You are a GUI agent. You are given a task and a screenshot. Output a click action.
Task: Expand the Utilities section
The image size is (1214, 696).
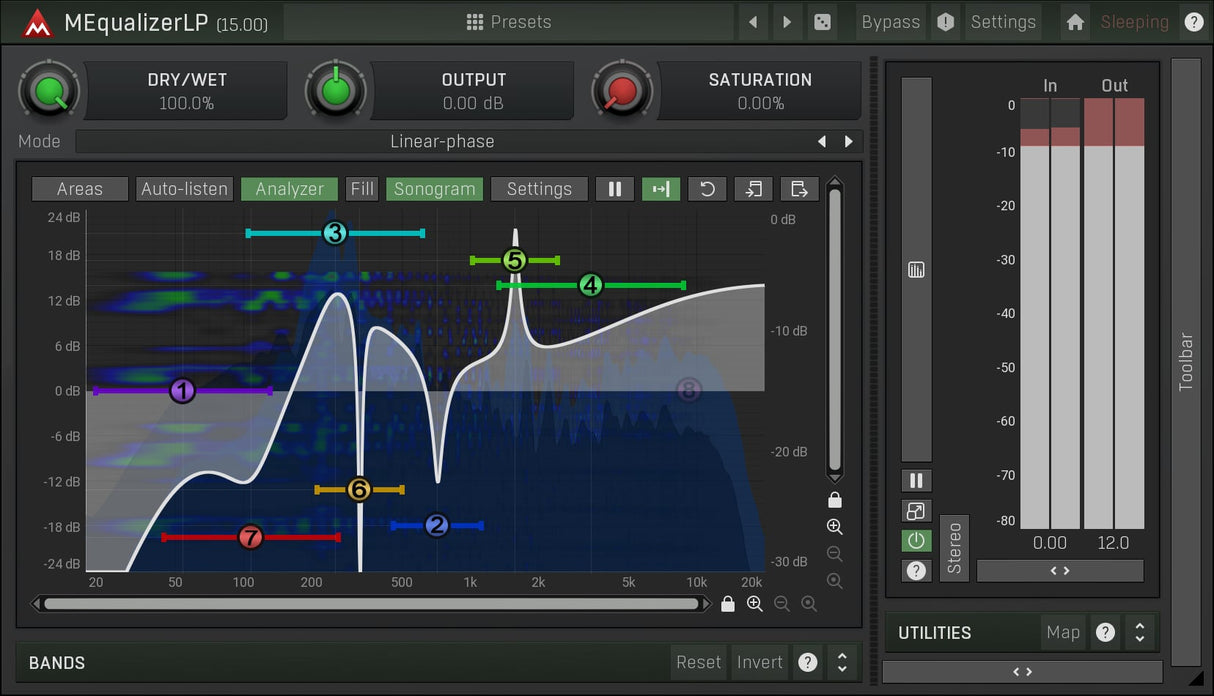click(1139, 632)
